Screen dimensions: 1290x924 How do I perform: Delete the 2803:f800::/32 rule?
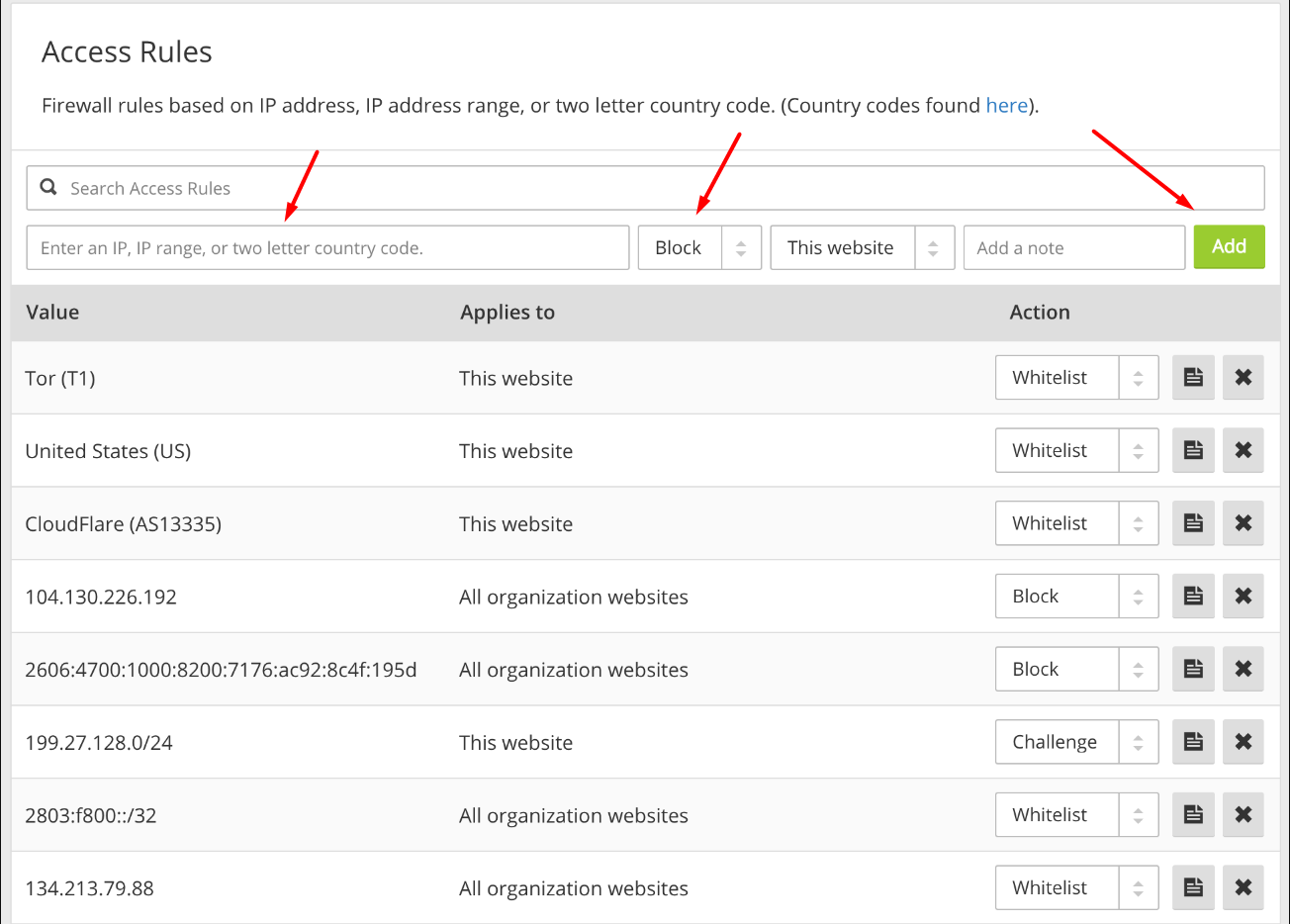(1244, 815)
